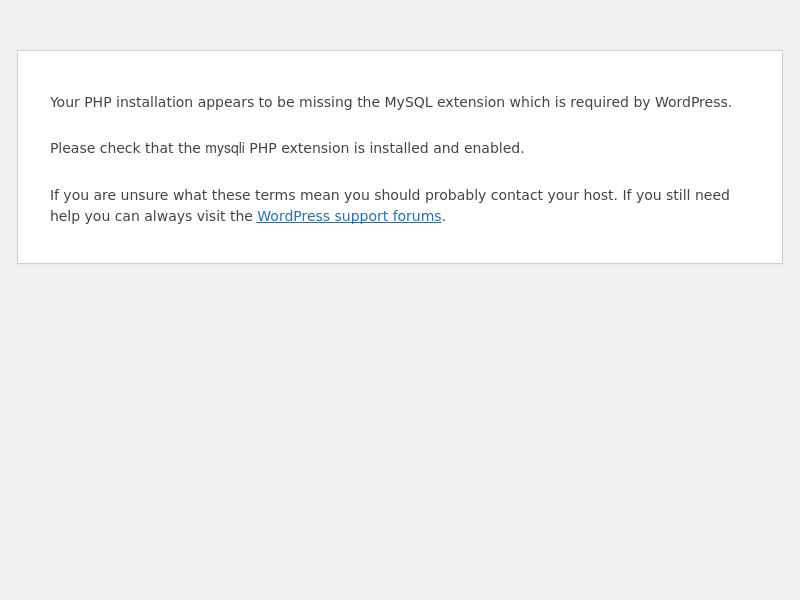Click "should probably" in third paragraph

[430, 195]
